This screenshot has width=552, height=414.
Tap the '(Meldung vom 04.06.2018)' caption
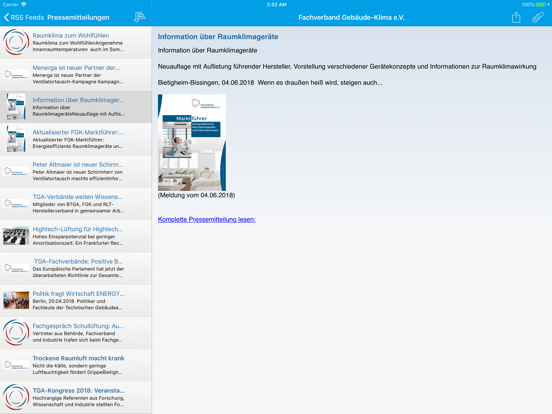[196, 195]
